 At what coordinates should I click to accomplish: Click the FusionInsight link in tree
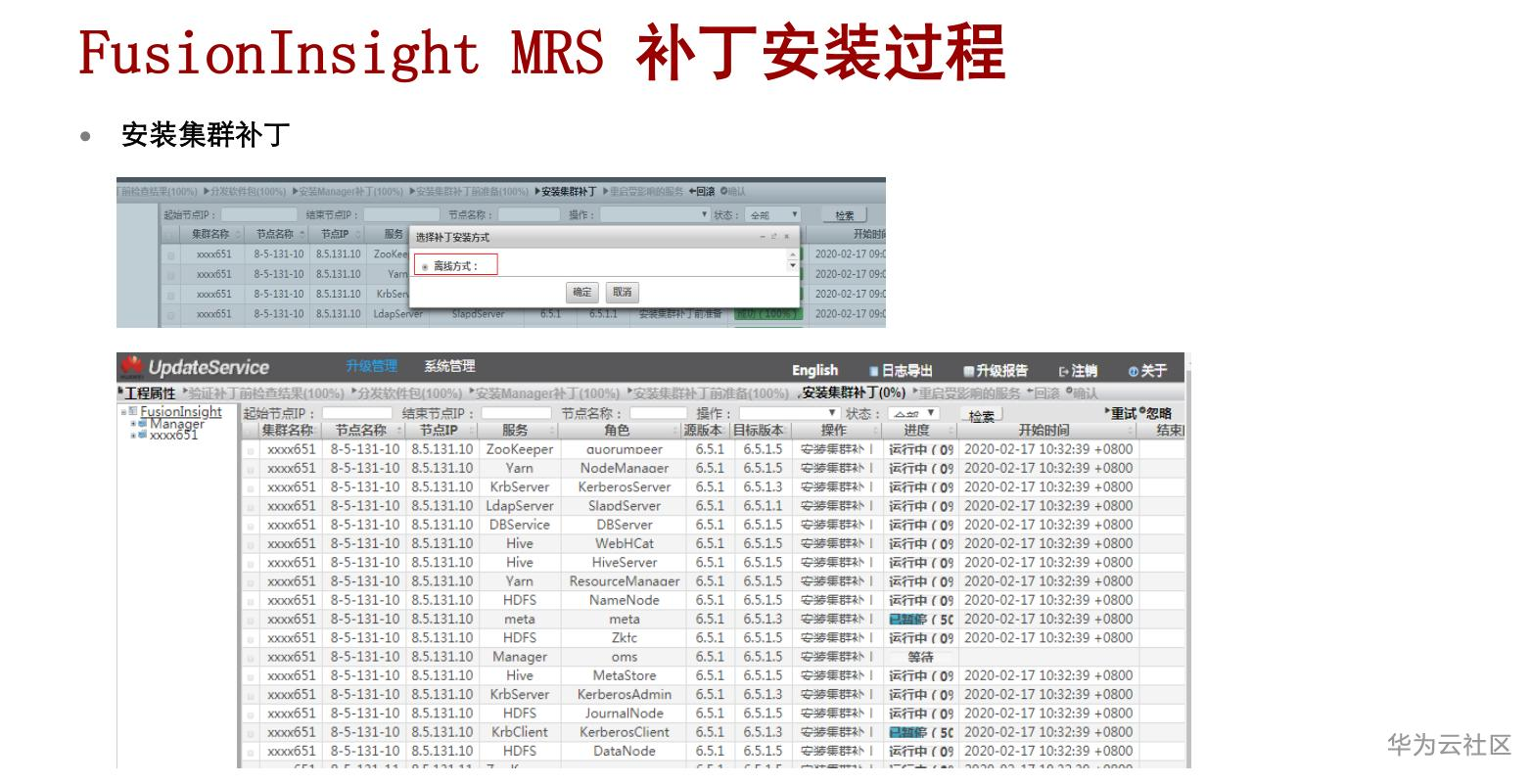(181, 412)
